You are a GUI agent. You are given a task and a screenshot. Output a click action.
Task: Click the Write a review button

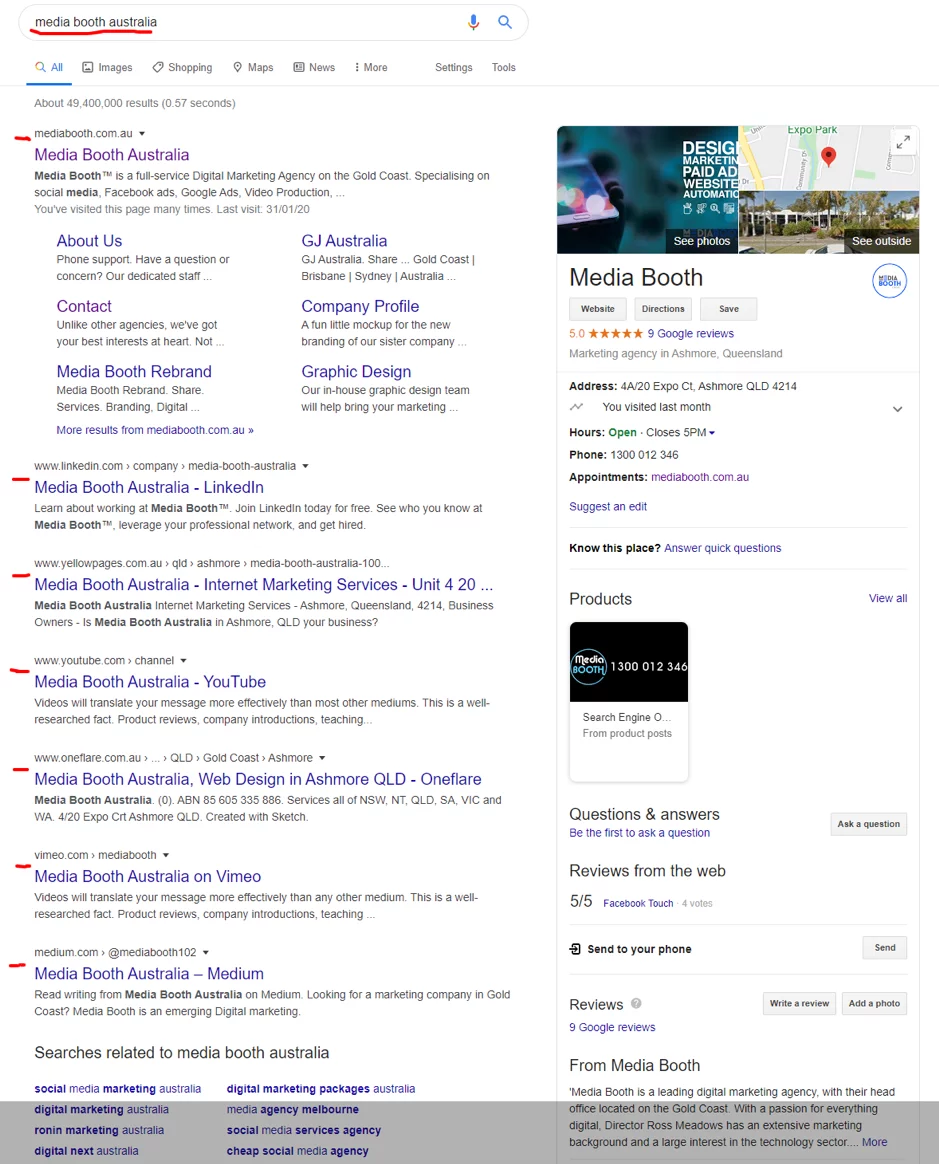tap(799, 1004)
